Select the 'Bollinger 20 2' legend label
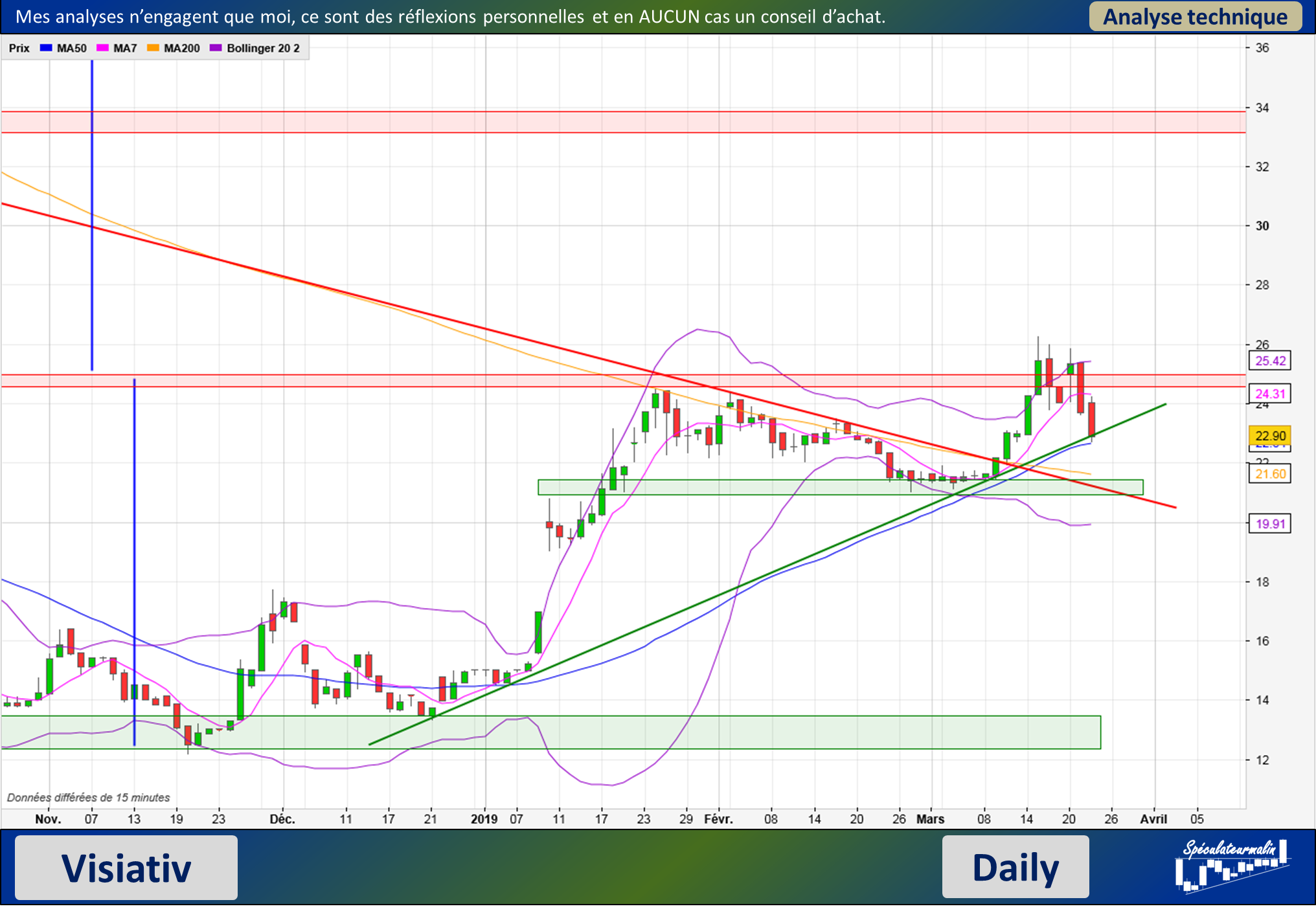Viewport: 1316px width, 913px height. (x=263, y=48)
